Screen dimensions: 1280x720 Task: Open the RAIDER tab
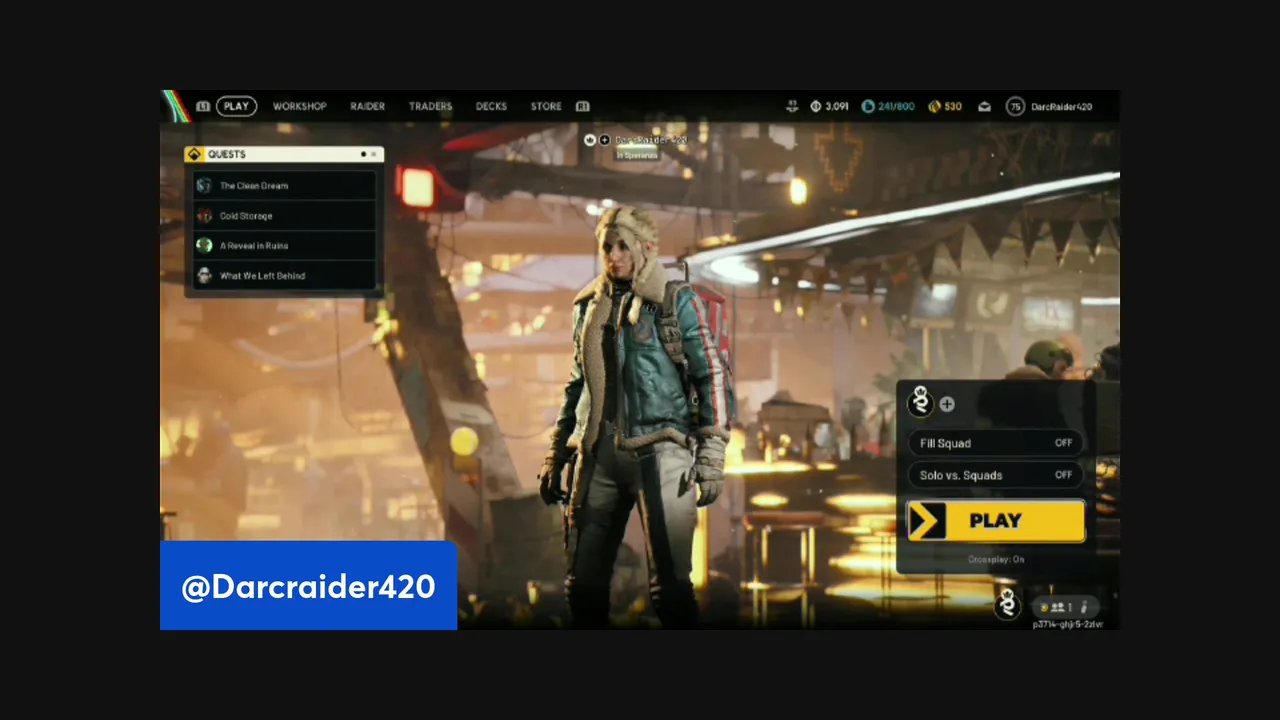point(367,106)
